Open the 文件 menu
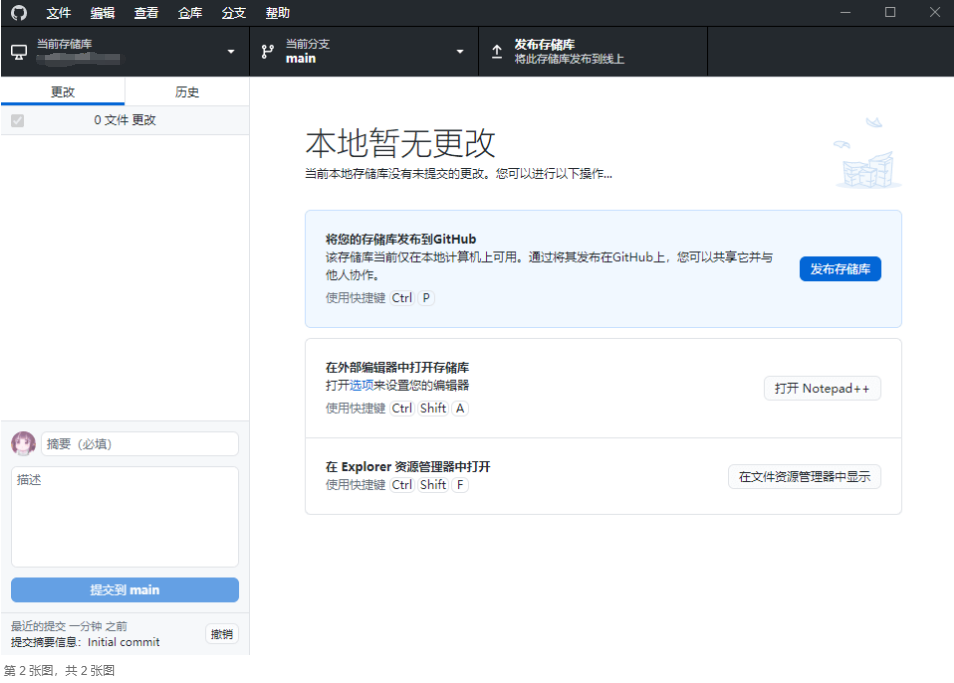The width and height of the screenshot is (954, 683). (57, 13)
